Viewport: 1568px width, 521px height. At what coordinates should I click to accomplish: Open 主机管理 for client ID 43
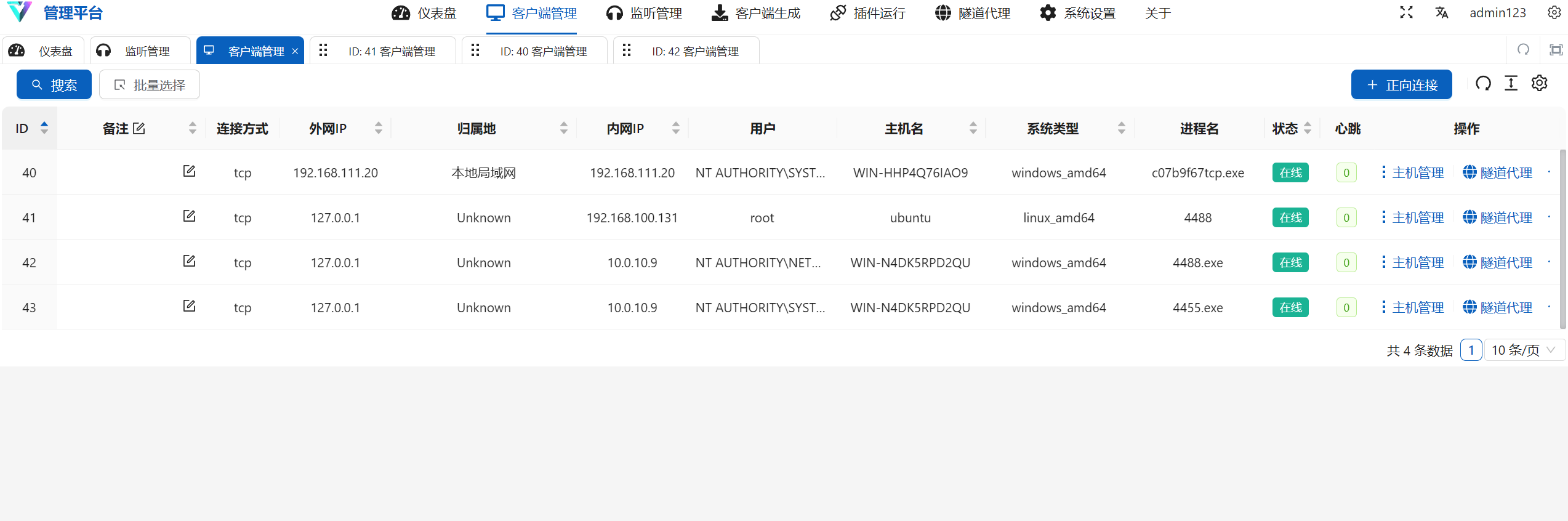point(1413,307)
